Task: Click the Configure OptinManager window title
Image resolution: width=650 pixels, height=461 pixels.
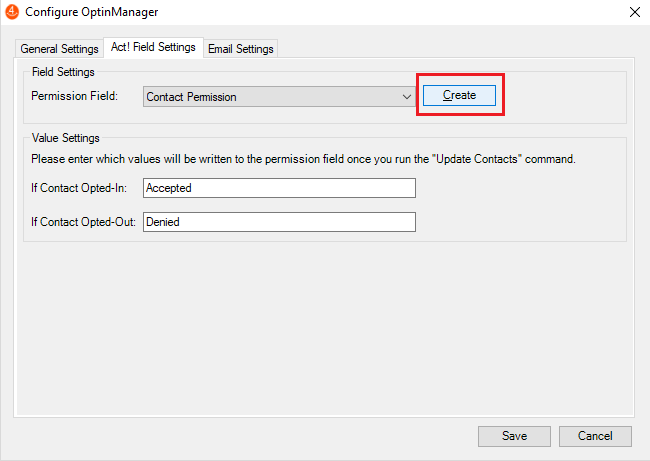Action: click(92, 12)
